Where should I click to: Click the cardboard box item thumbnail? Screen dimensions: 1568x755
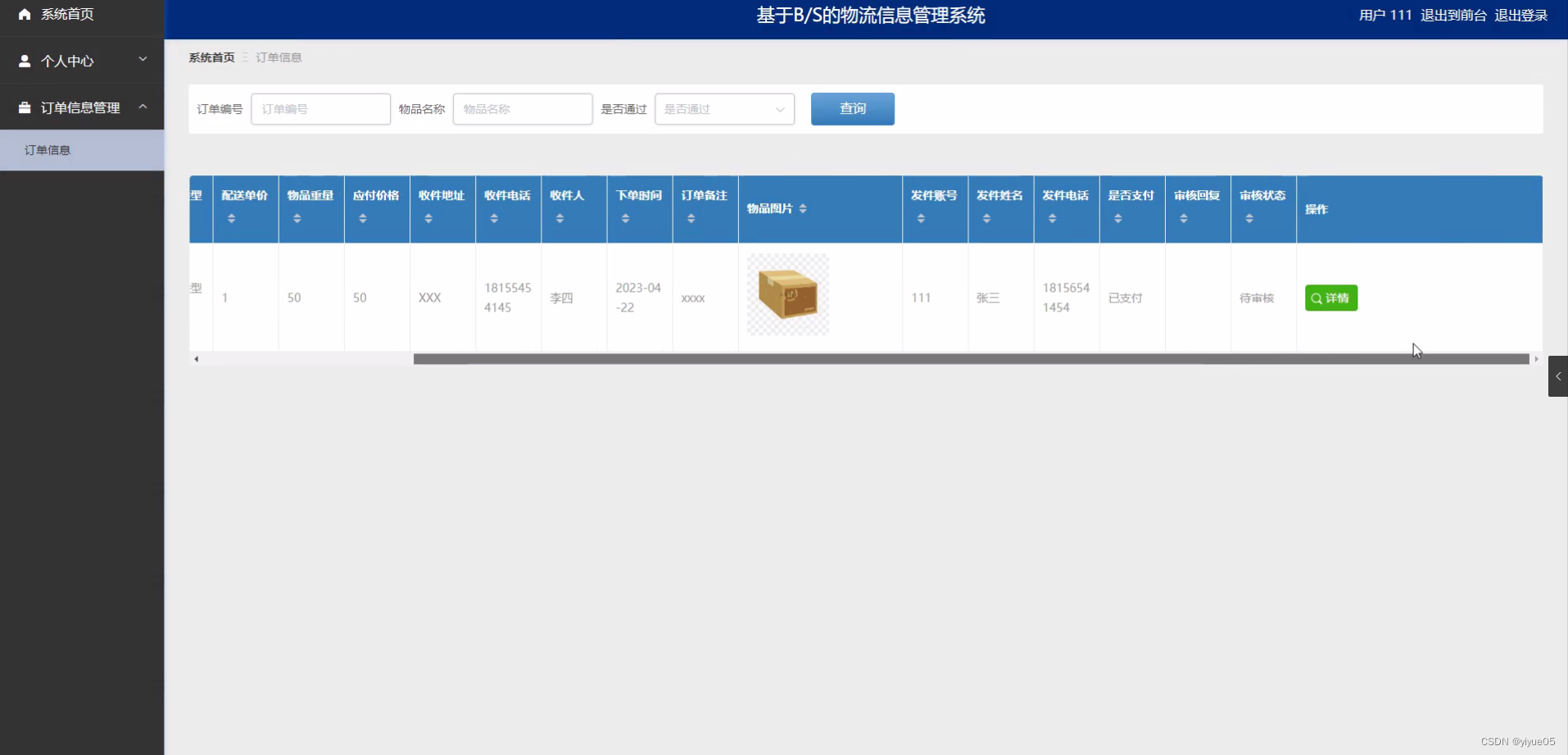788,294
